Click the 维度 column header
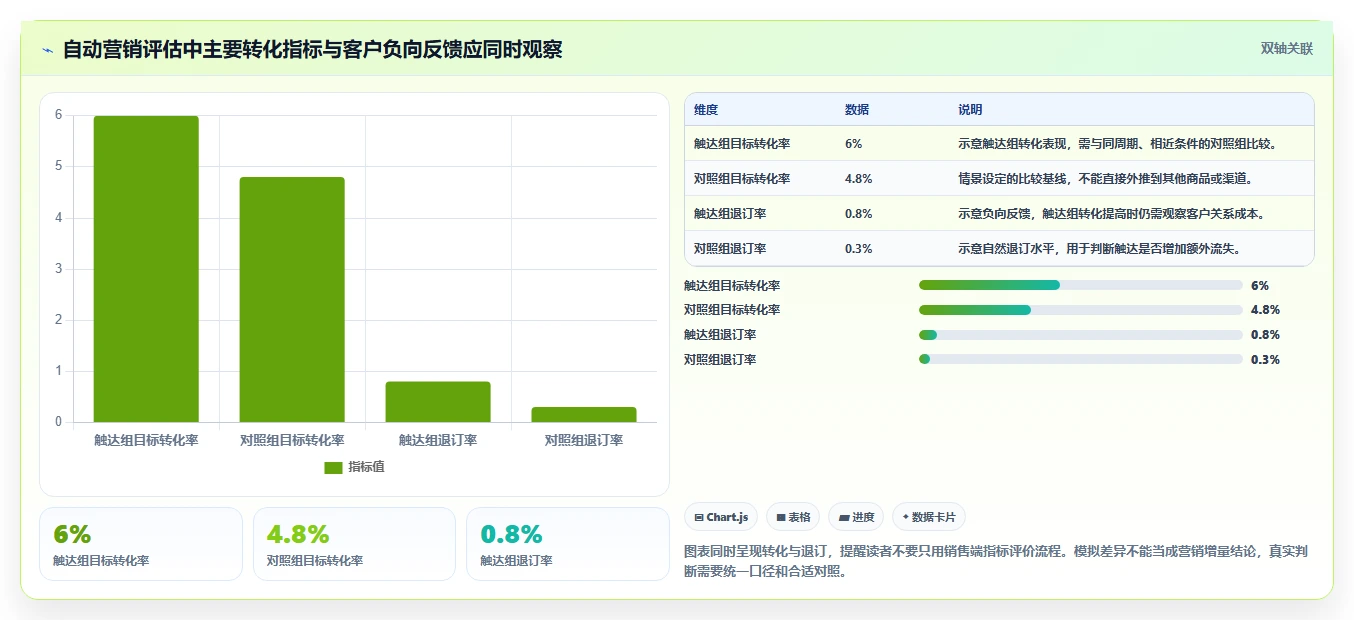1354x620 pixels. tap(706, 110)
